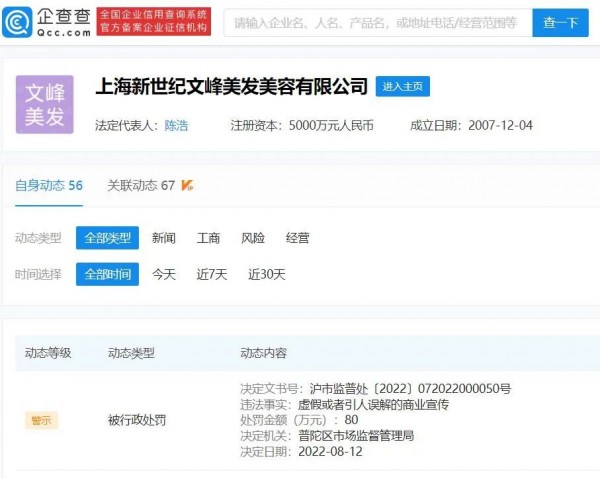Click the company name title 上海新世纪文峰美发美容有限公司
Viewport: 600px width, 479px height.
[232, 86]
